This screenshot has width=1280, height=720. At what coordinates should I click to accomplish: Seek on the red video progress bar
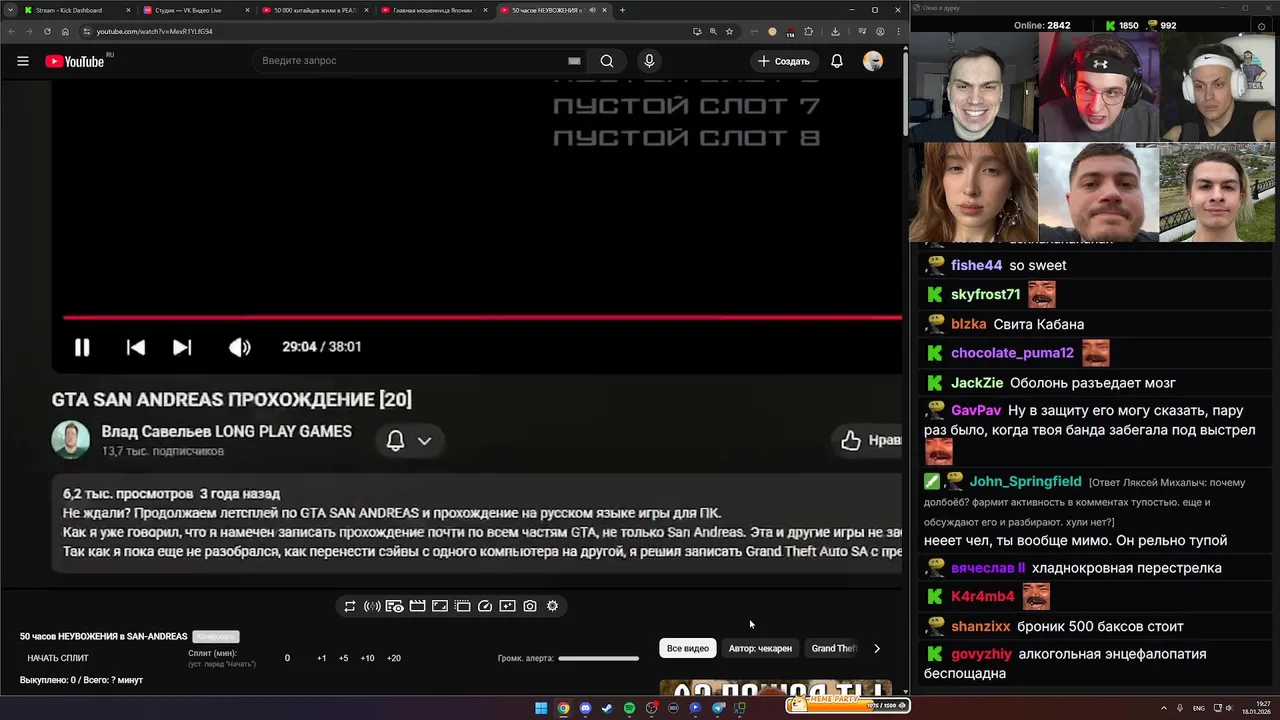(x=482, y=318)
